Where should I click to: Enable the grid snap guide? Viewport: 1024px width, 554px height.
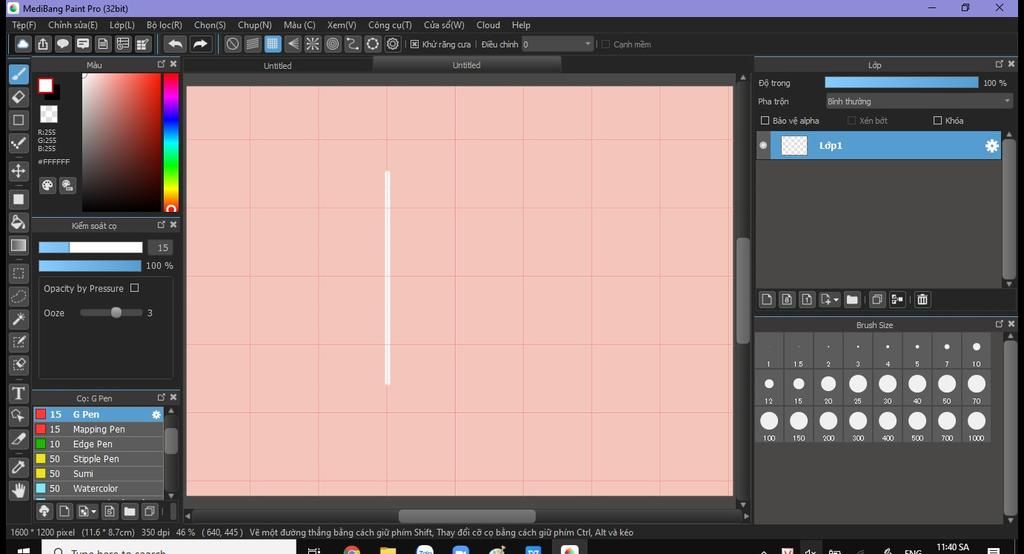click(272, 44)
